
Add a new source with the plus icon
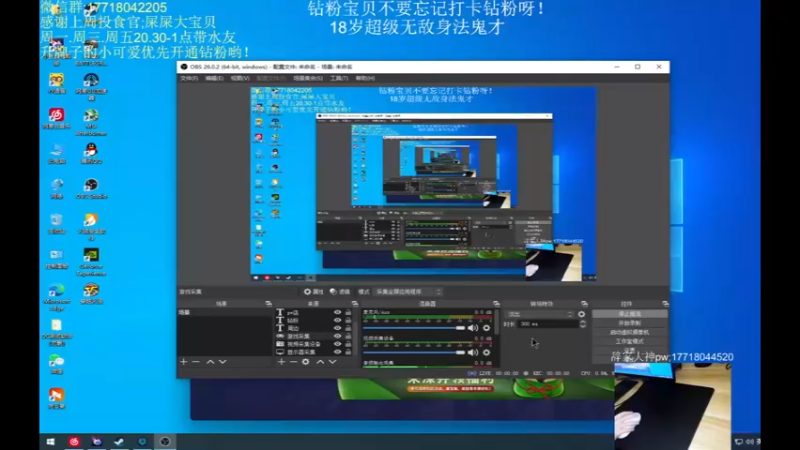tap(281, 362)
